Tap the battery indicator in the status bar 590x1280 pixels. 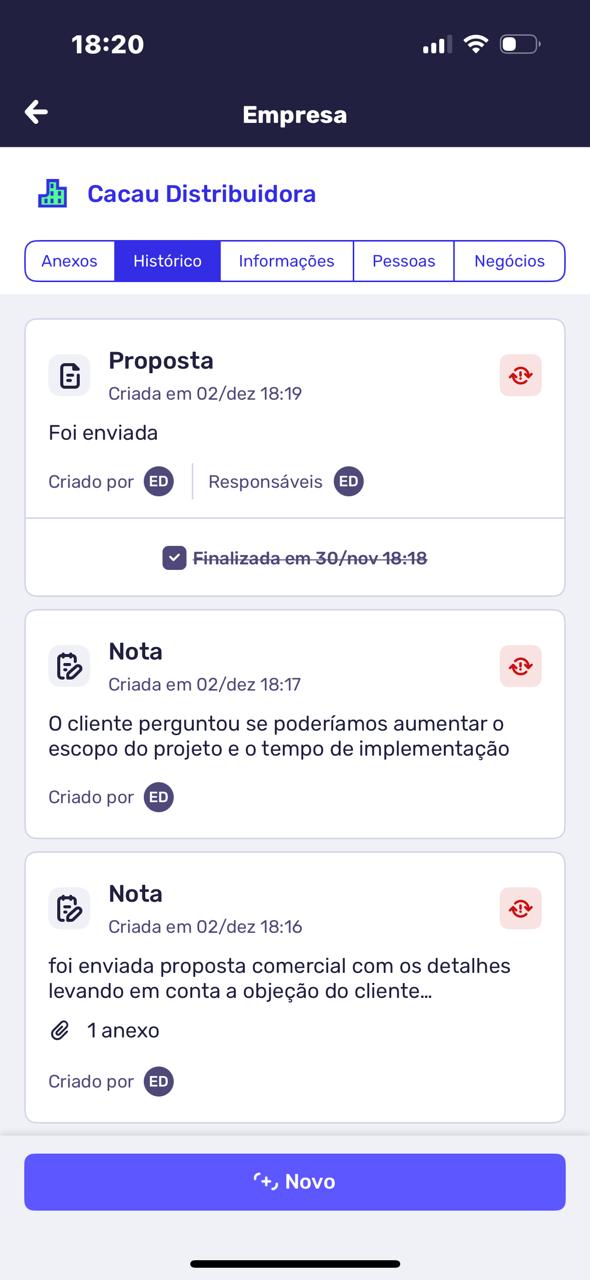coord(519,43)
